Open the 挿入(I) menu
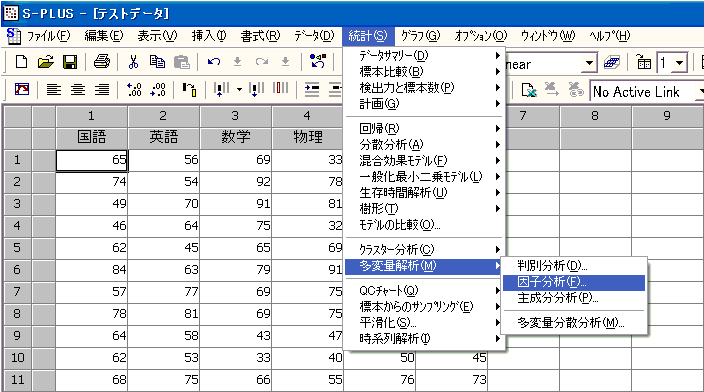The width and height of the screenshot is (704, 392). pos(209,35)
